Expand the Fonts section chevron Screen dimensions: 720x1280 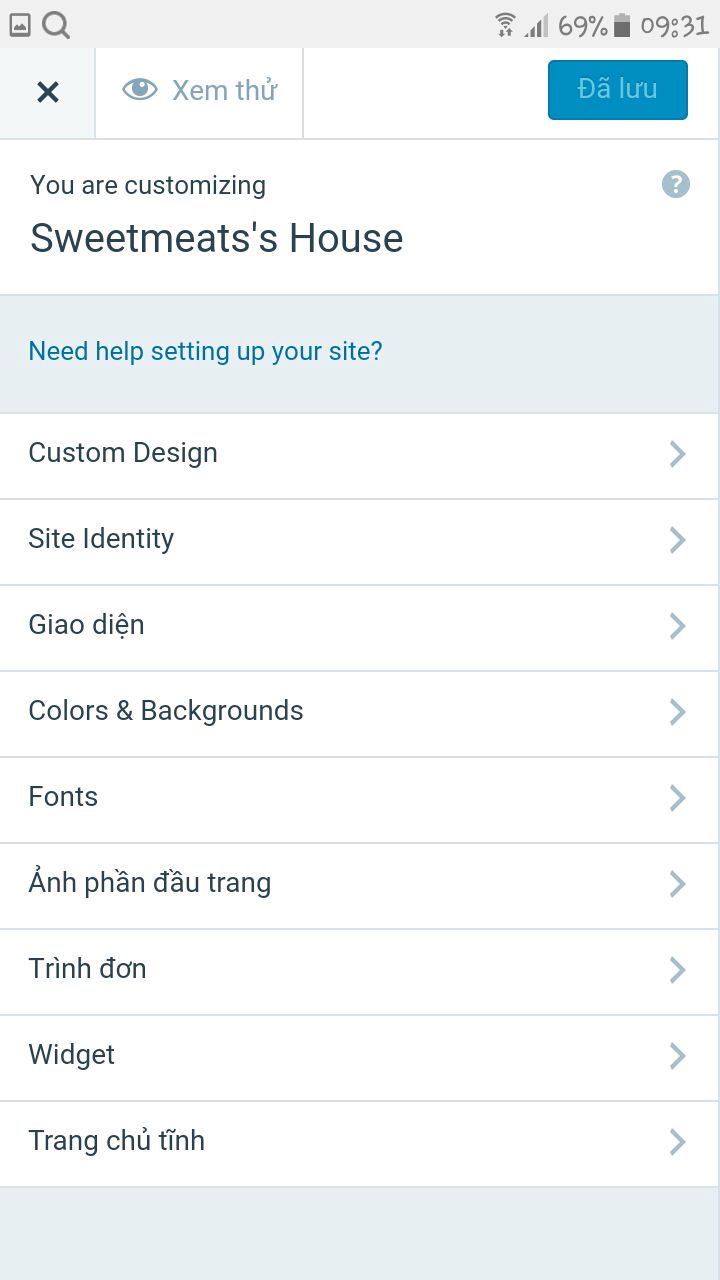tap(677, 798)
